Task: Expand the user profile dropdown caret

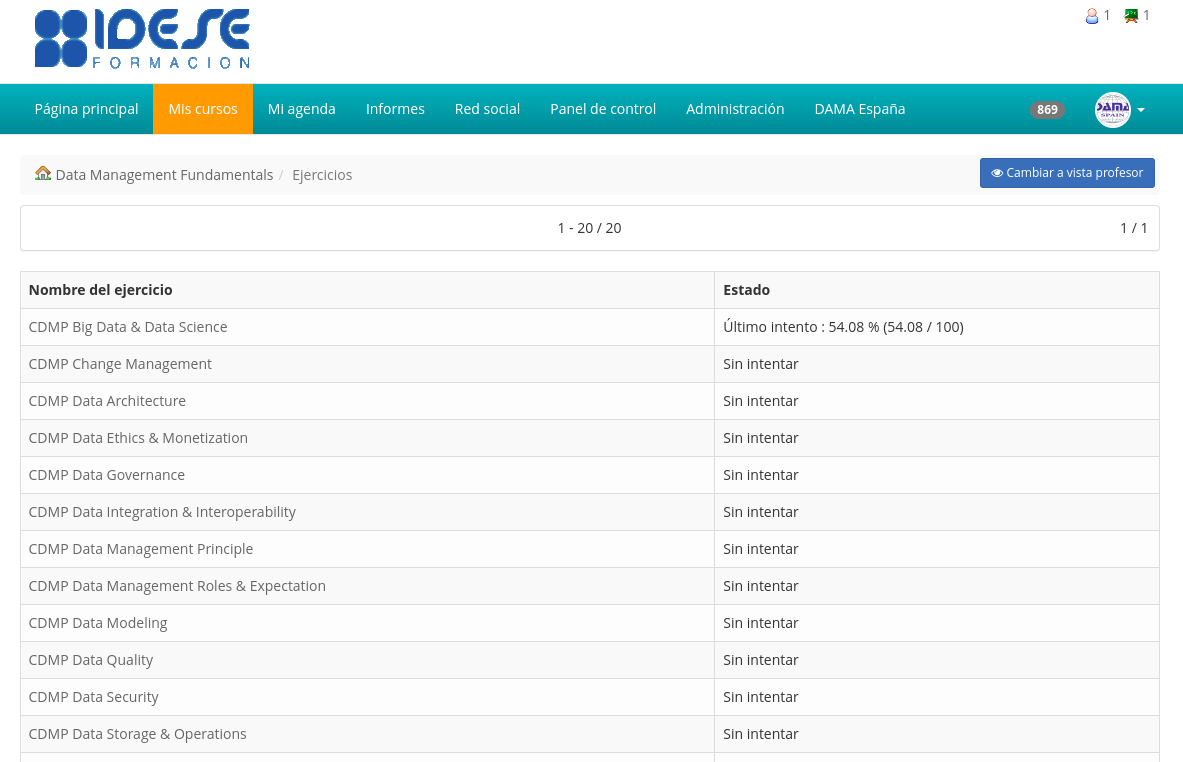Action: [x=1141, y=110]
